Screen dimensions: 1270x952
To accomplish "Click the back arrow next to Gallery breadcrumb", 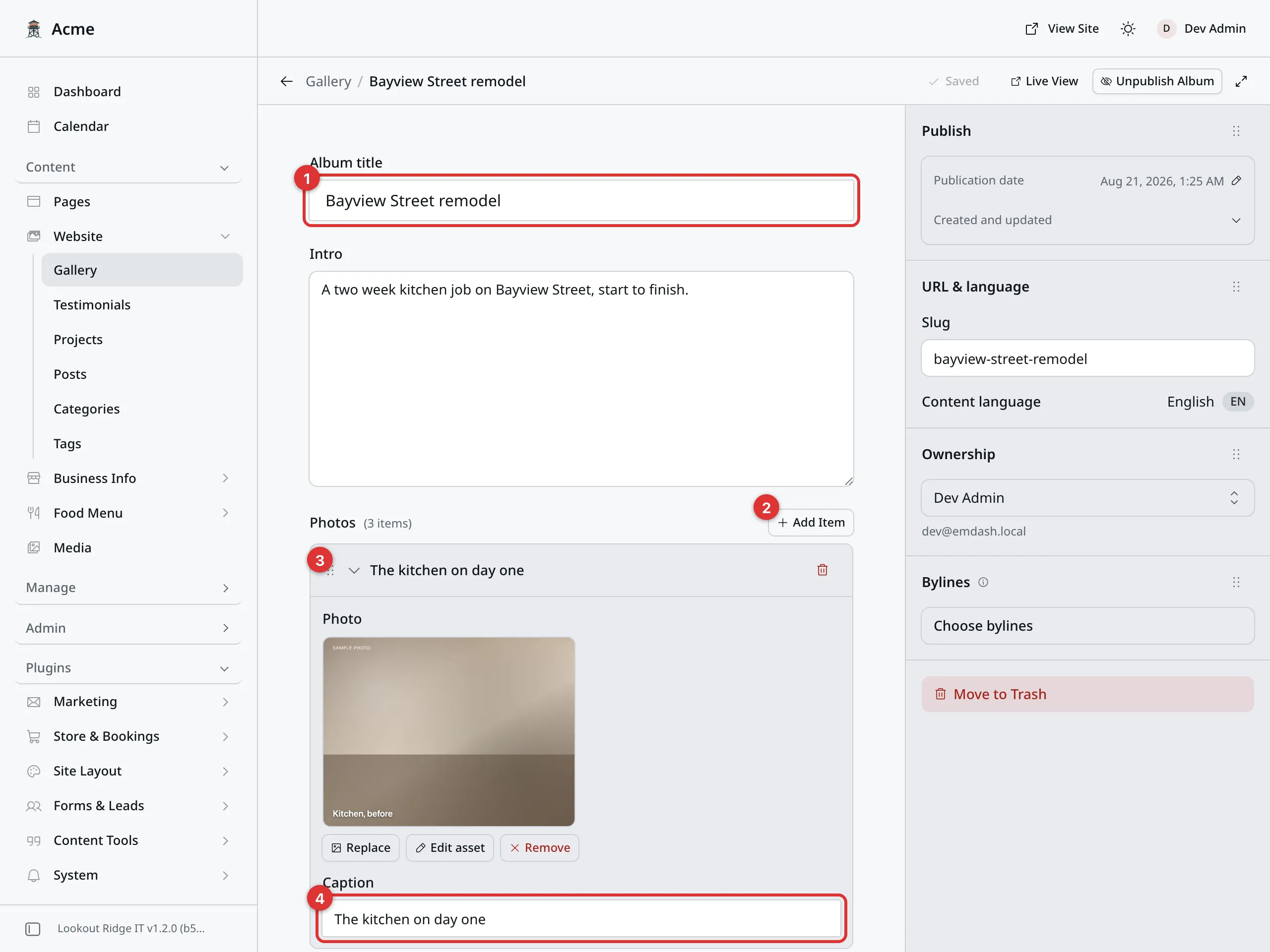I will tap(287, 81).
